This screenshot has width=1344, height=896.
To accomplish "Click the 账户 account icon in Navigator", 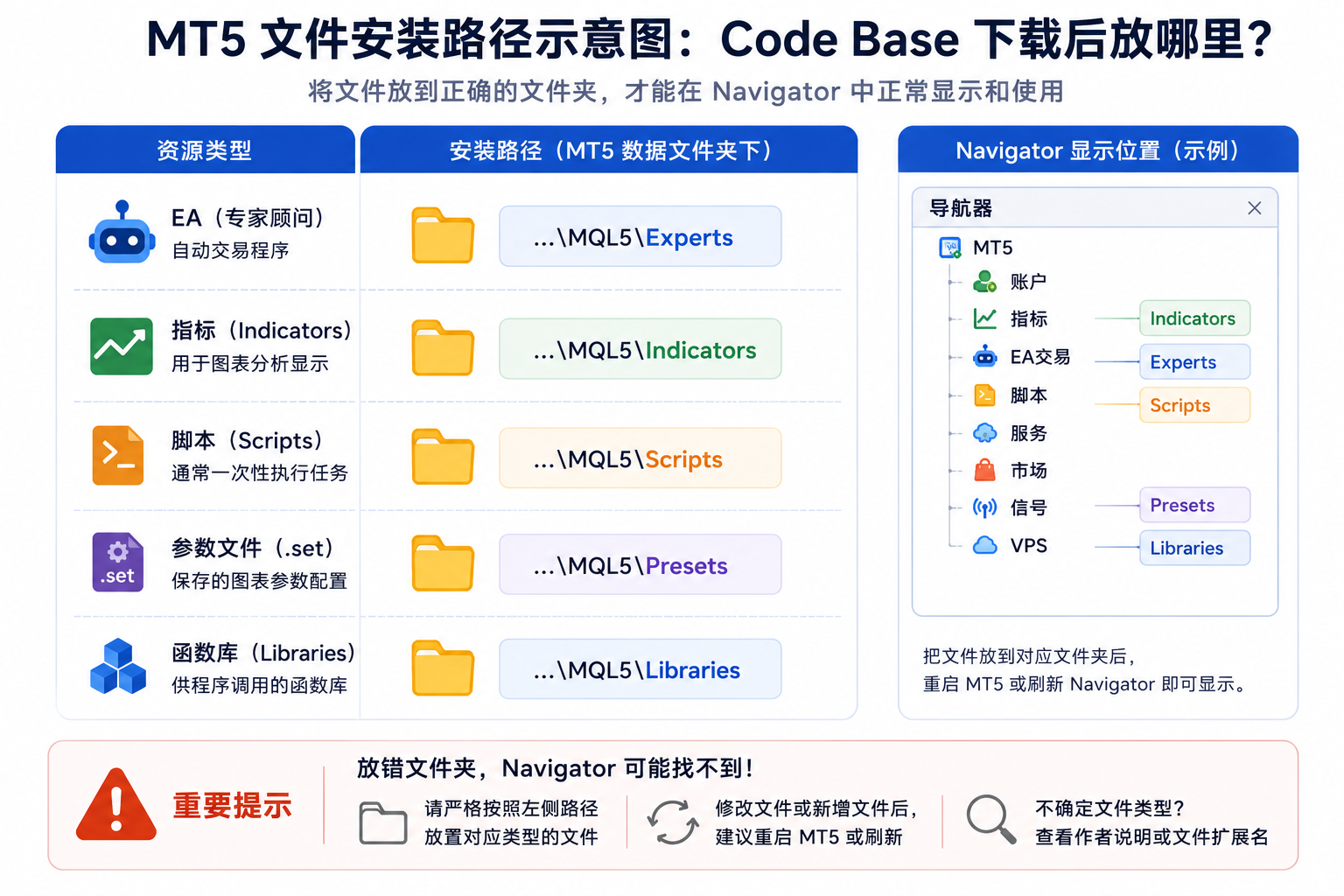I will [985, 281].
